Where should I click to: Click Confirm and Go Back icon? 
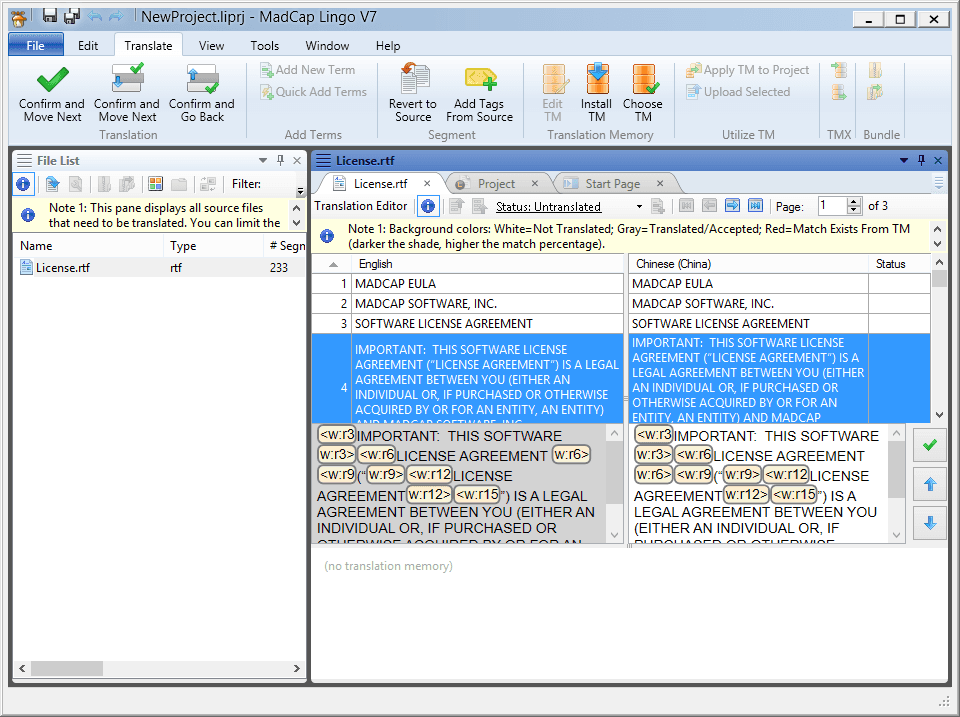click(202, 79)
